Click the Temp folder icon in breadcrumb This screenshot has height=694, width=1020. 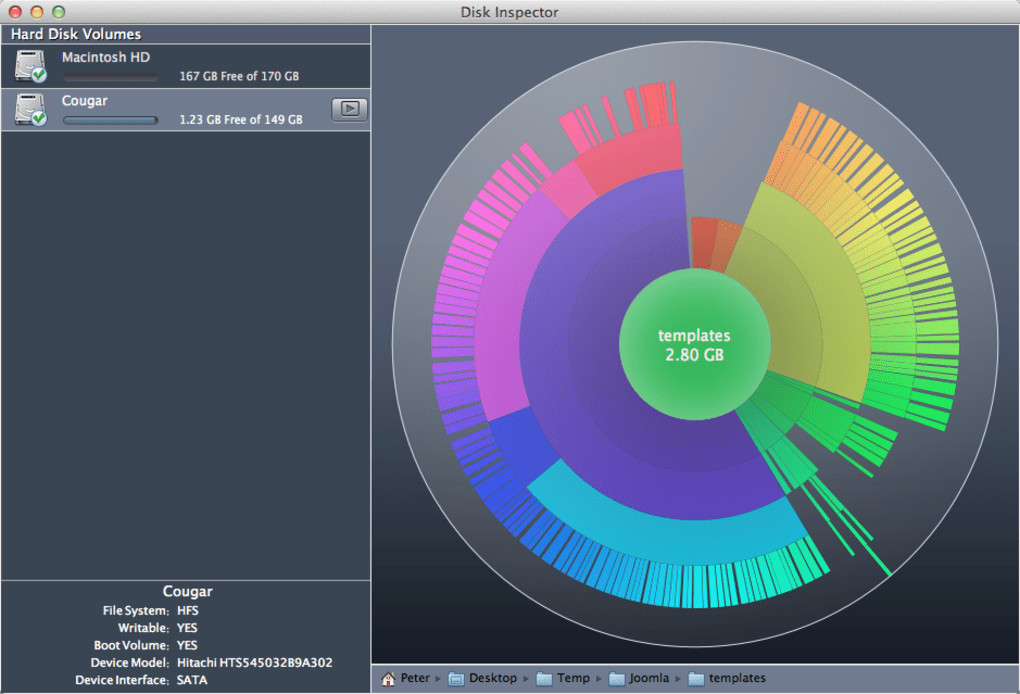coord(544,679)
